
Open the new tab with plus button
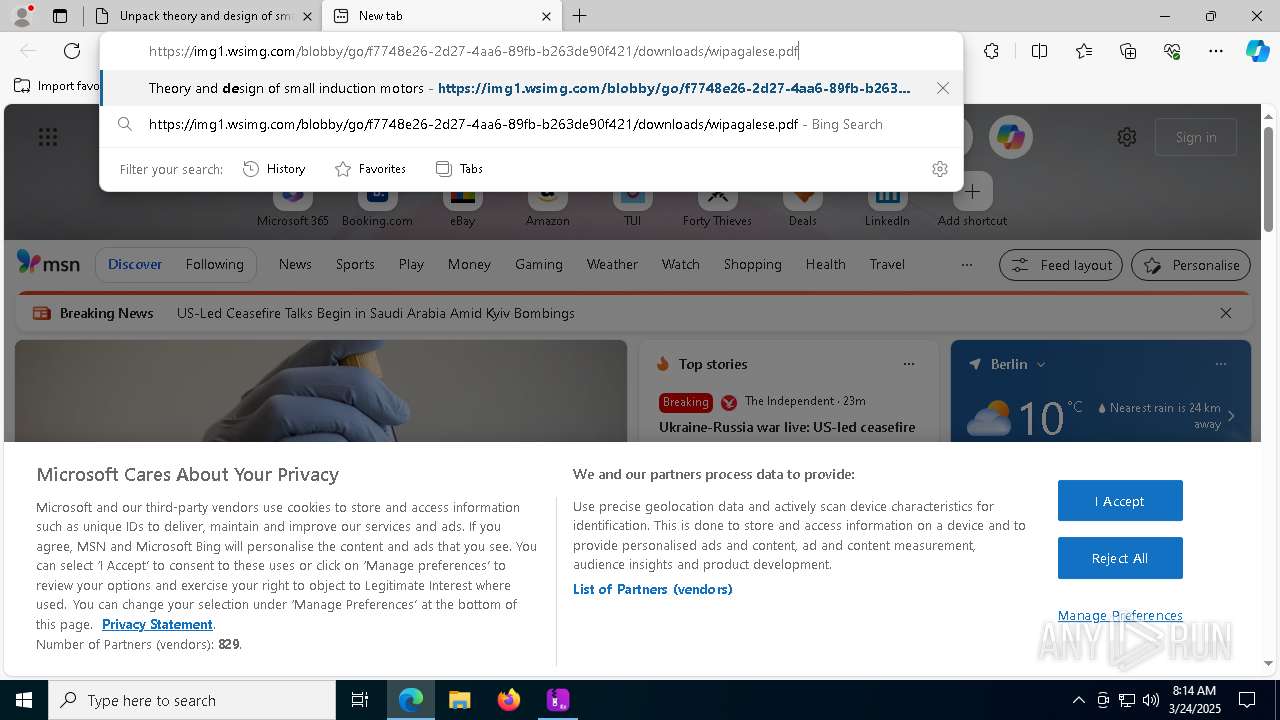click(580, 16)
